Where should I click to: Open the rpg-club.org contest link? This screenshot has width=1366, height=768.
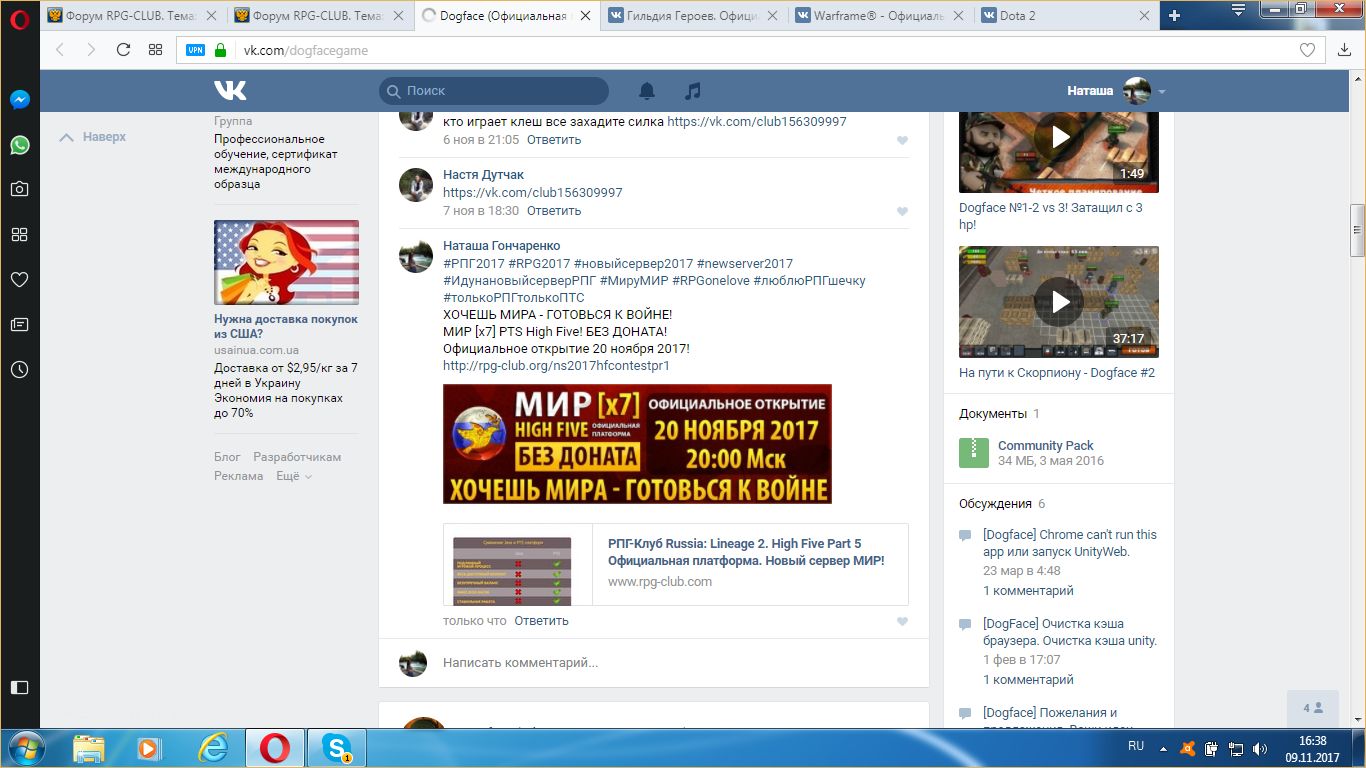tap(556, 366)
